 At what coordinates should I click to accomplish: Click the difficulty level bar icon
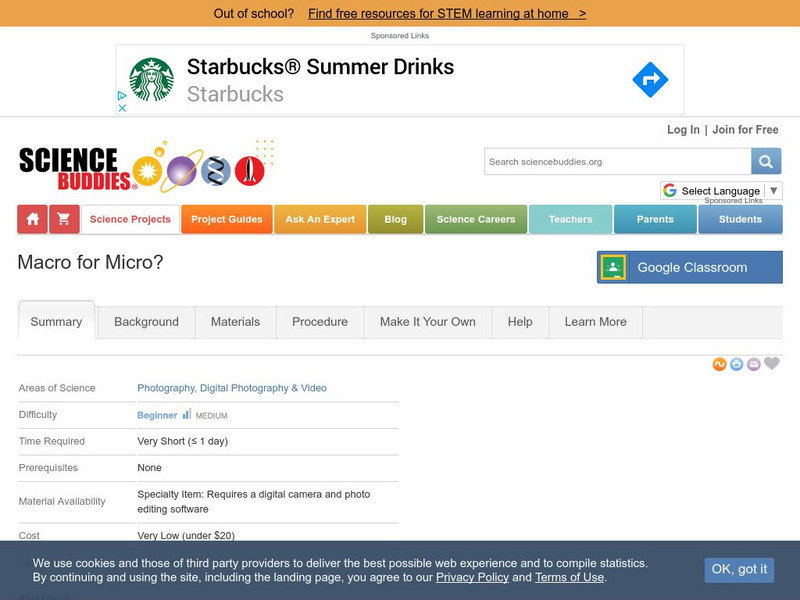tap(187, 414)
